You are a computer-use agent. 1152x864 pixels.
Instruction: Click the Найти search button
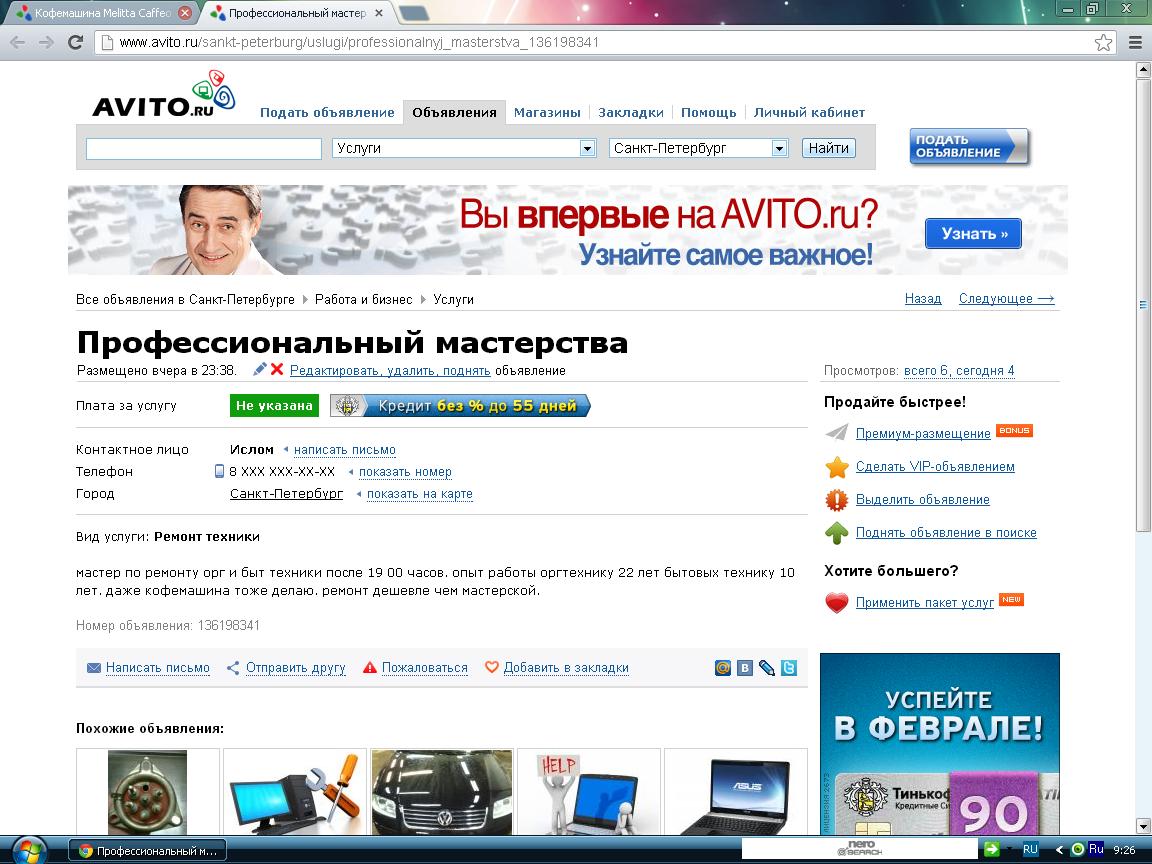[828, 148]
